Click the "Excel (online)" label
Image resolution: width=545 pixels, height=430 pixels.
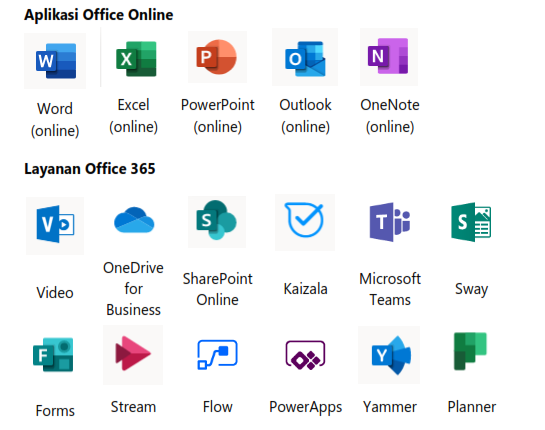point(133,116)
